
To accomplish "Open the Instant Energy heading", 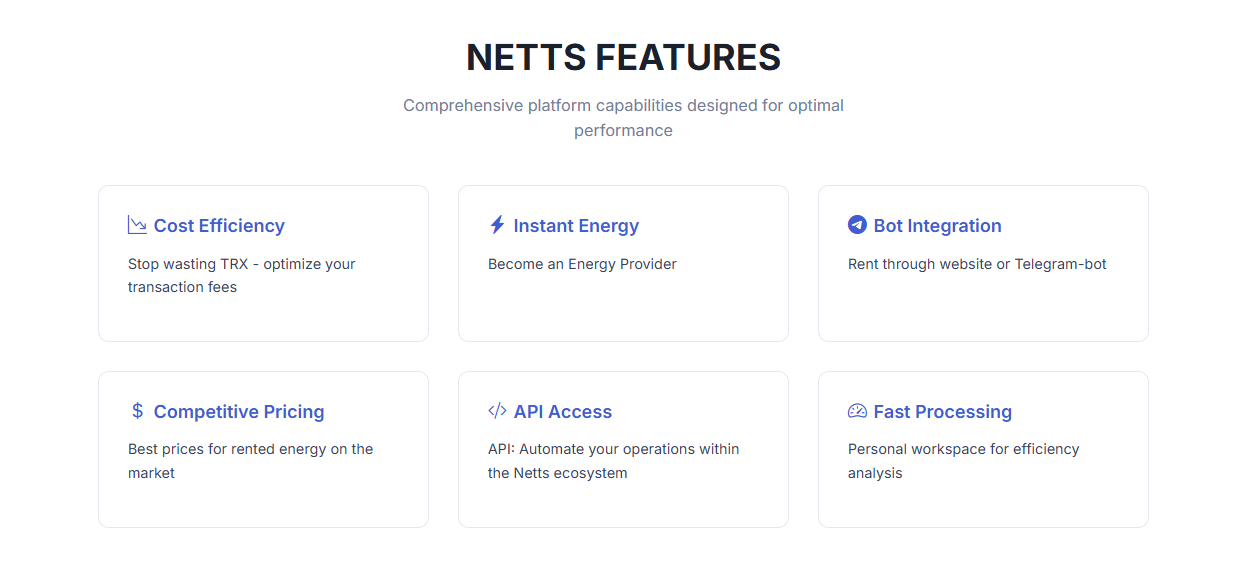I will tap(576, 226).
